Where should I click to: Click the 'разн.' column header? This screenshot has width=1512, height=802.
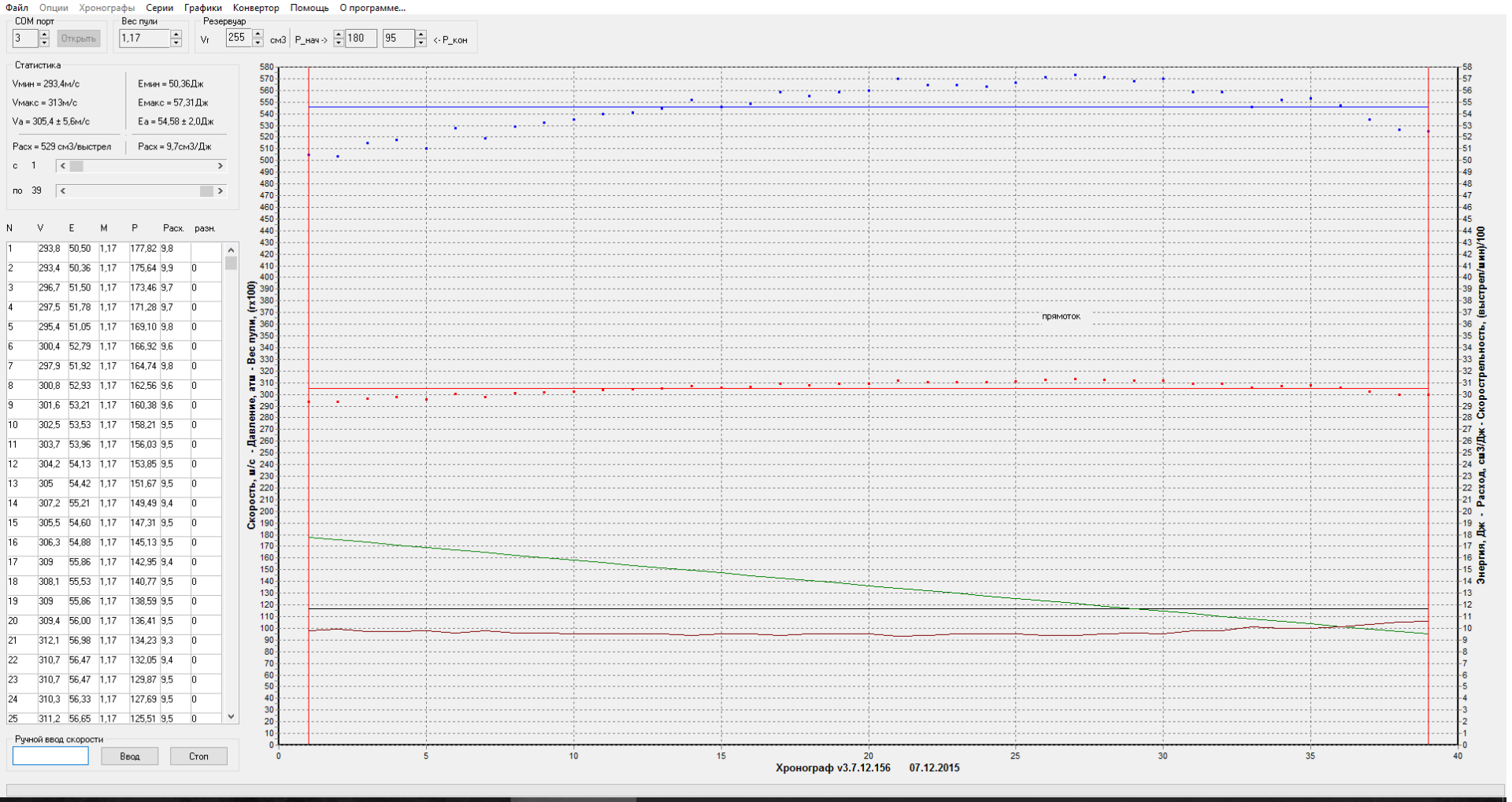coord(205,229)
